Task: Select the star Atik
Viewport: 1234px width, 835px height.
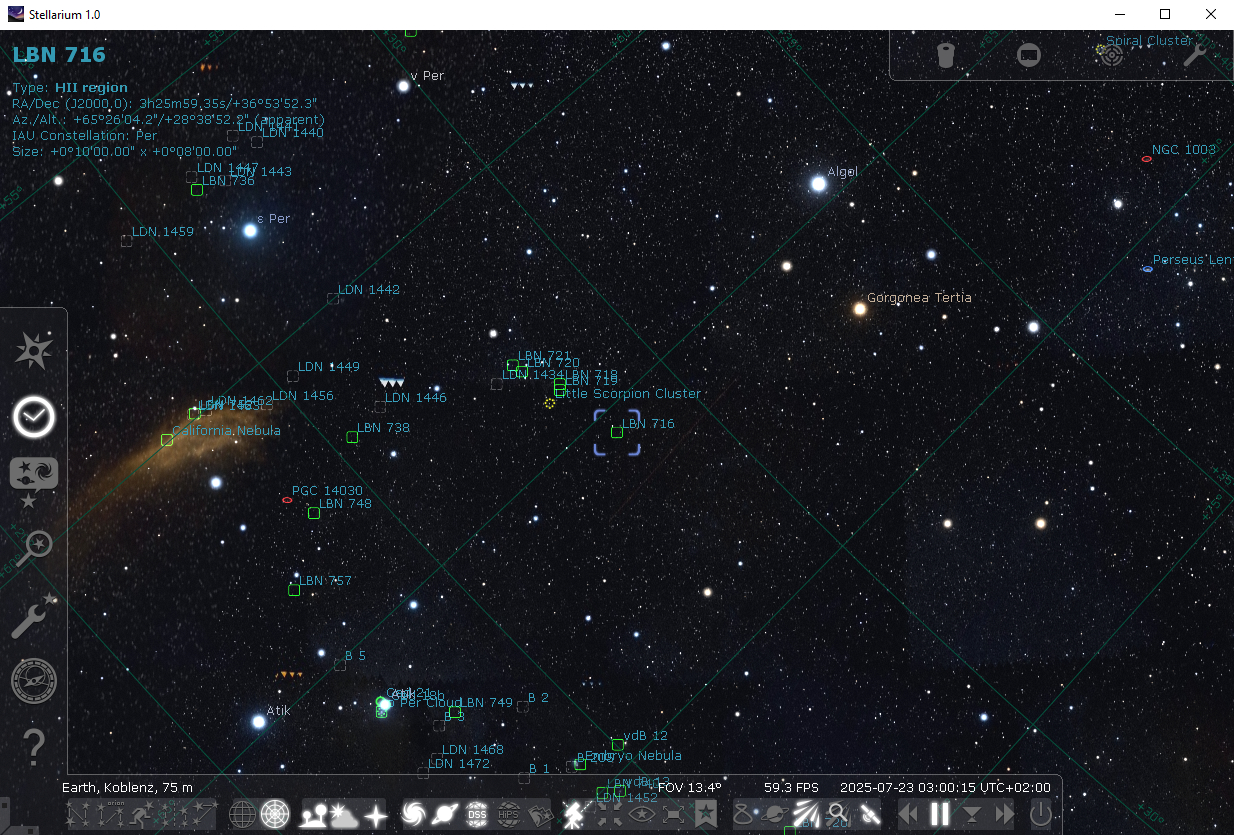Action: point(259,721)
